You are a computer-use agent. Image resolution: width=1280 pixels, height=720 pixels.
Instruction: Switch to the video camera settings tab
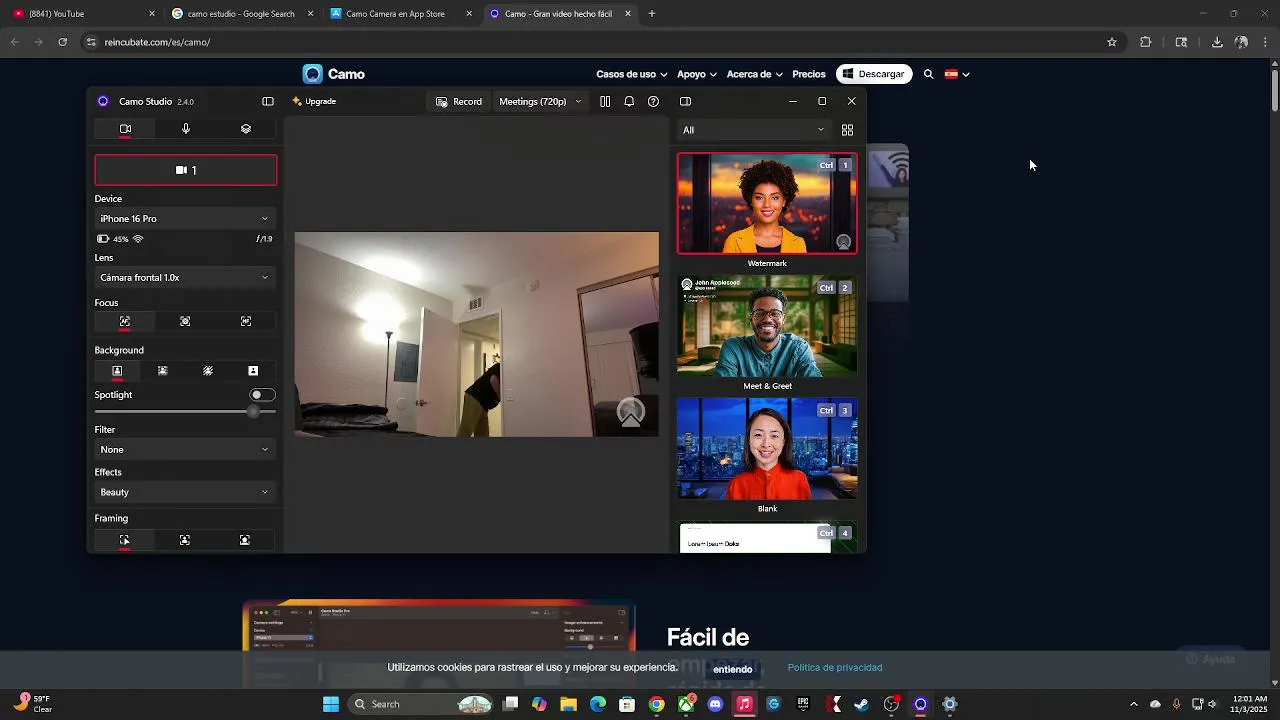125,129
